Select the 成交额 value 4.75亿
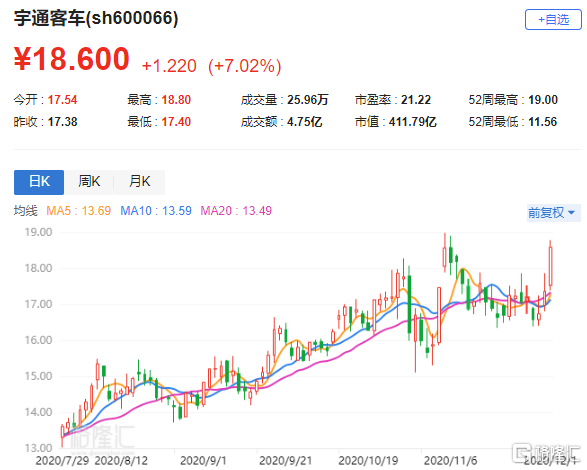 click(304, 122)
